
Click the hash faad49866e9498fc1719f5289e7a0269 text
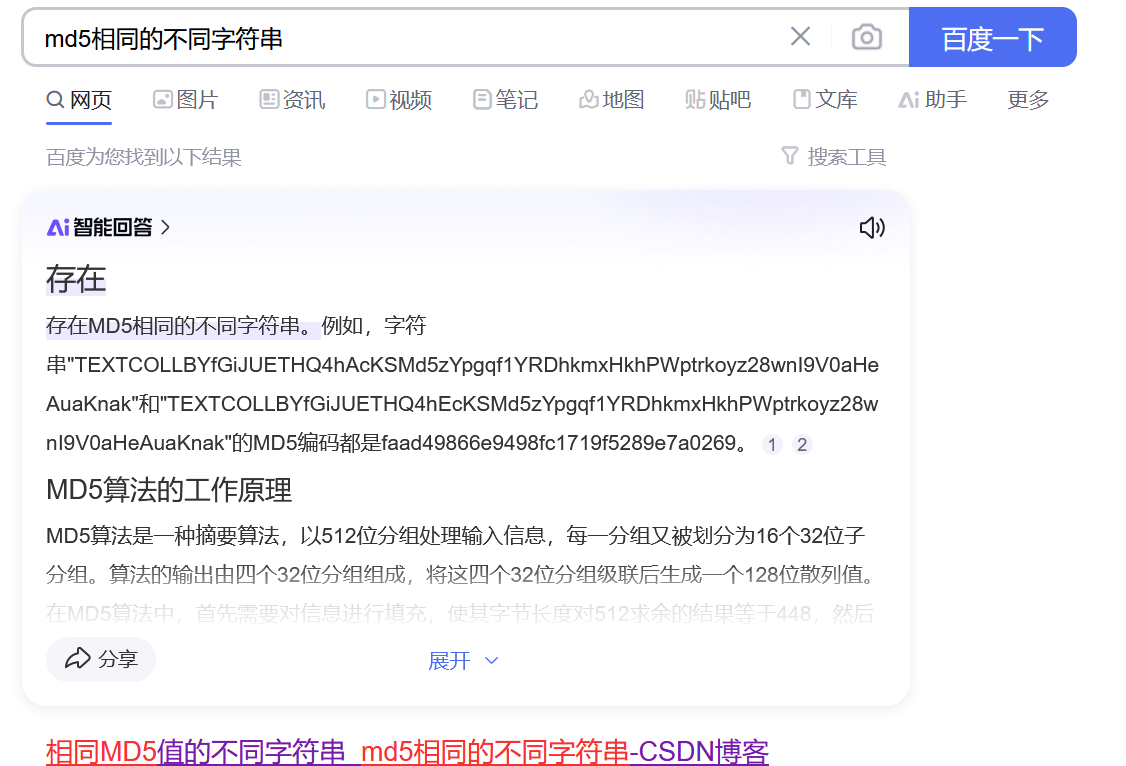tap(559, 443)
